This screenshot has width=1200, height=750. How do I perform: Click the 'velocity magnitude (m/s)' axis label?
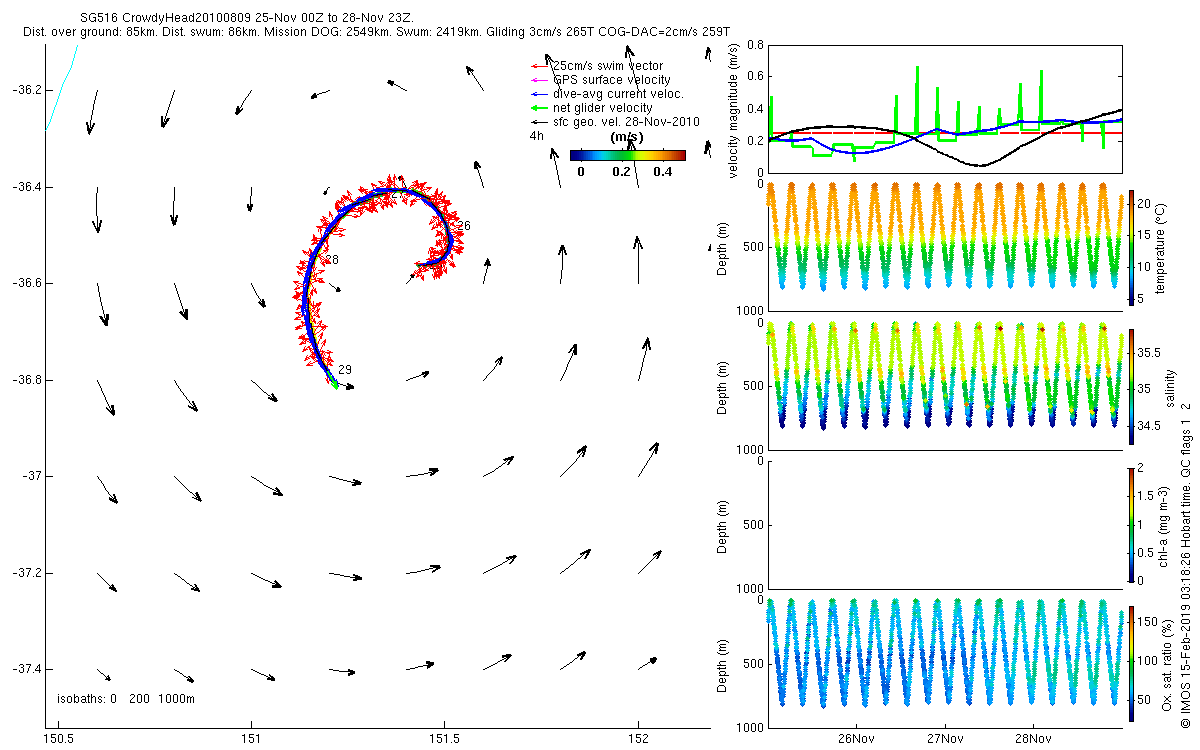[734, 110]
